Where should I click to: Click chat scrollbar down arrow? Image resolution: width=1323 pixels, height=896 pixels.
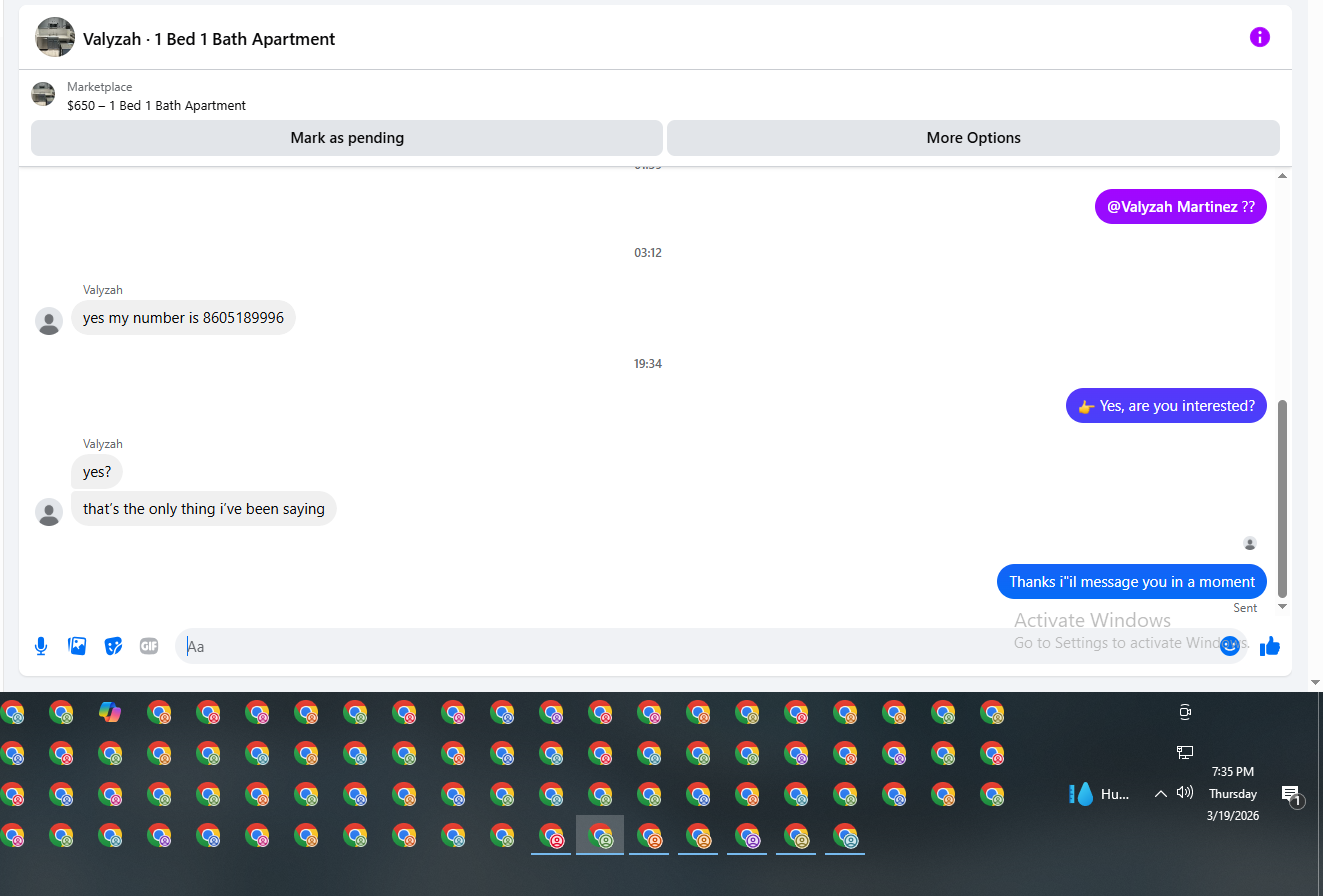point(1283,606)
